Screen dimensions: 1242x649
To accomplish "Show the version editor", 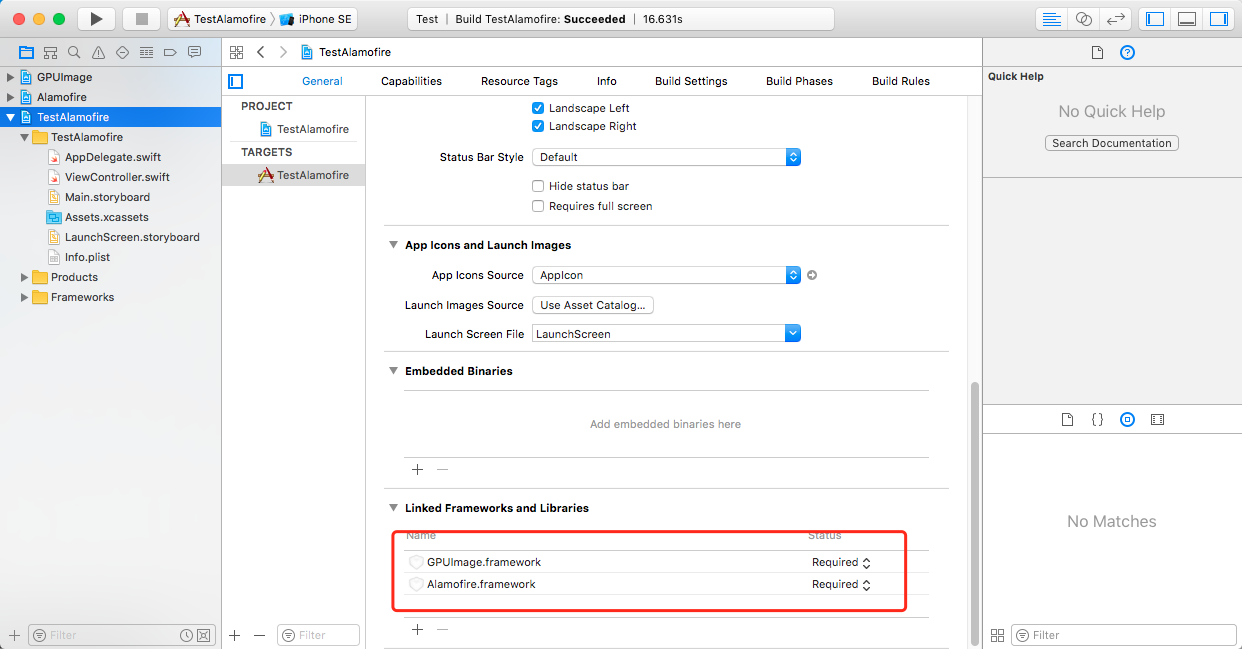I will pos(1115,19).
